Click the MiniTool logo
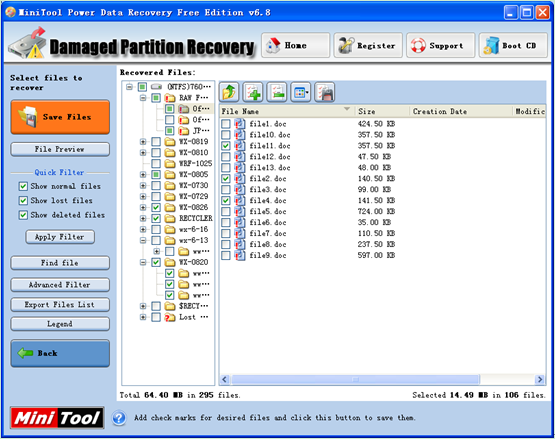555x439 pixels. click(57, 418)
